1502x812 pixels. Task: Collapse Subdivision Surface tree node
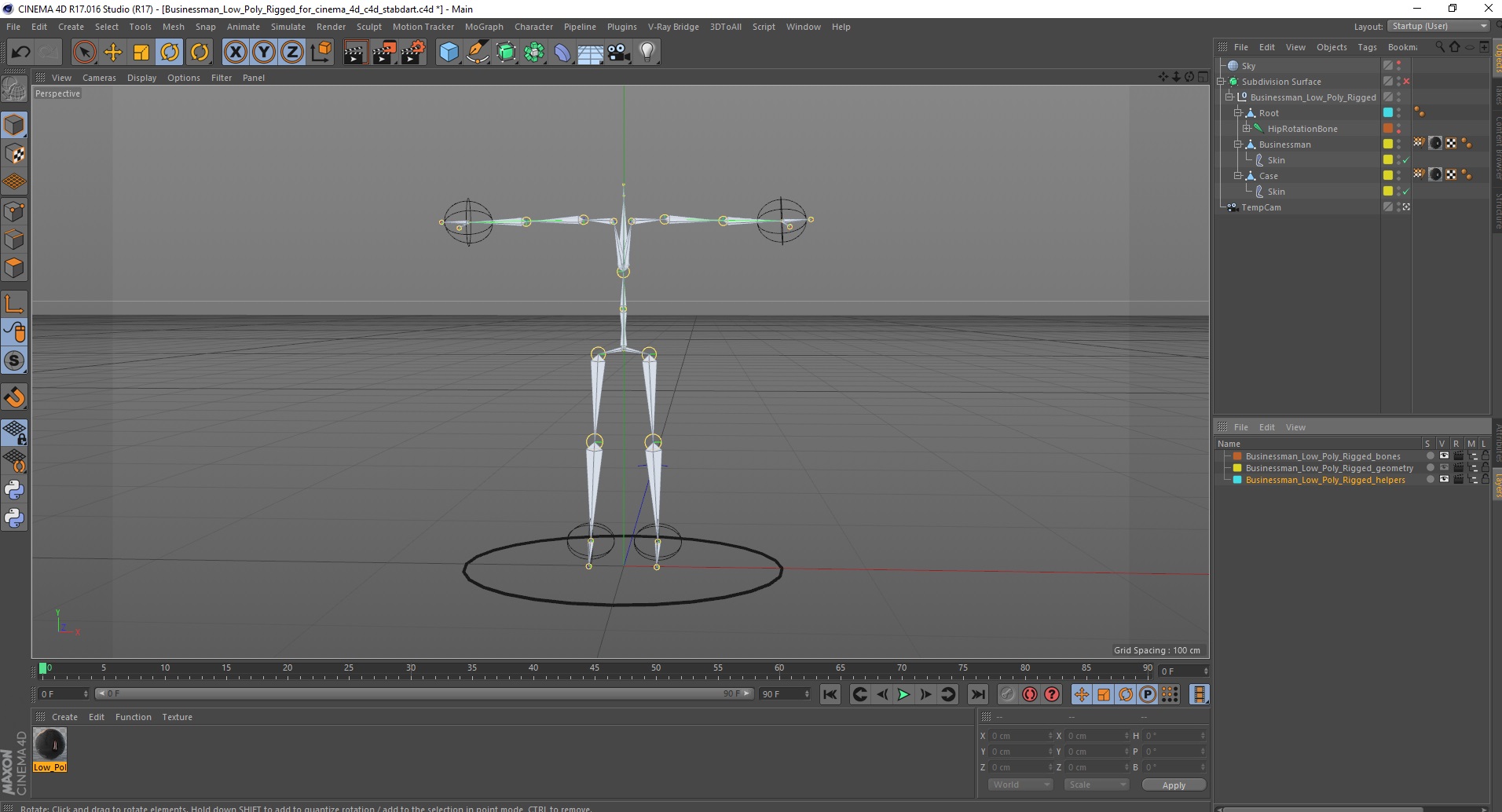point(1222,82)
